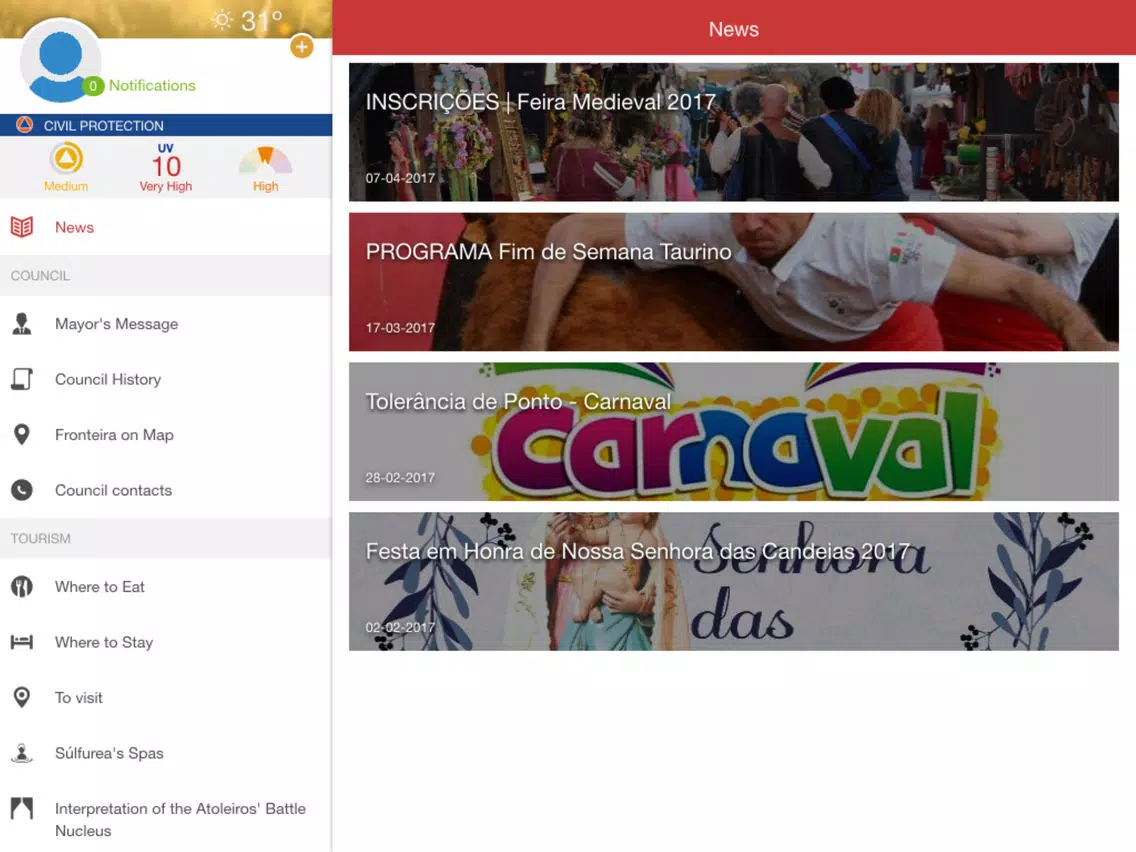Click the Fronteira on Map pin icon

[22, 435]
